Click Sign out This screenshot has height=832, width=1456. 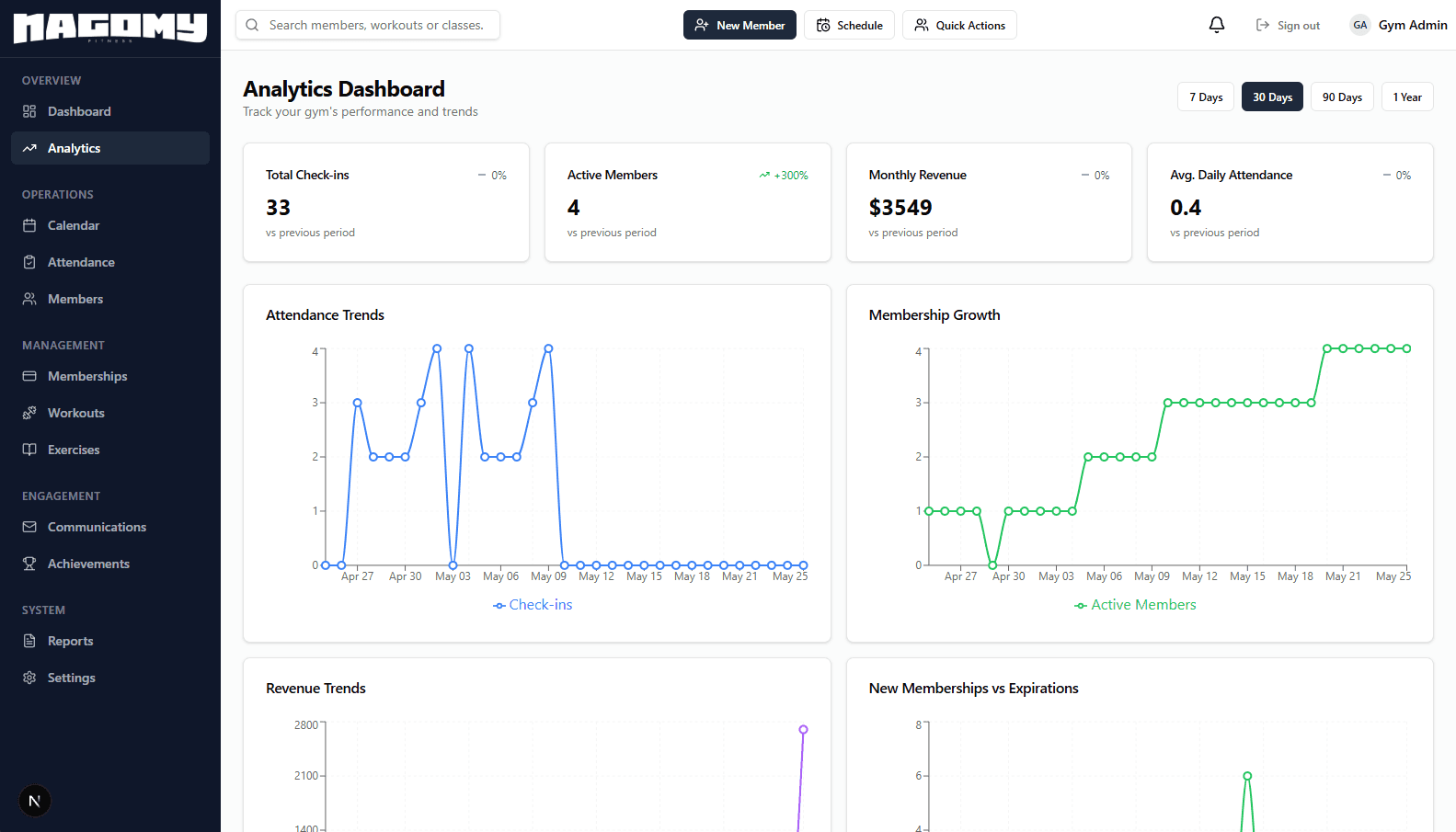(1288, 25)
